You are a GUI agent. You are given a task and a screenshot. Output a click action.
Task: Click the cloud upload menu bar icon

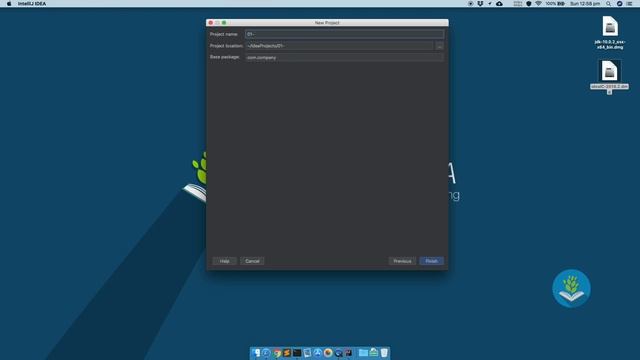(499, 4)
